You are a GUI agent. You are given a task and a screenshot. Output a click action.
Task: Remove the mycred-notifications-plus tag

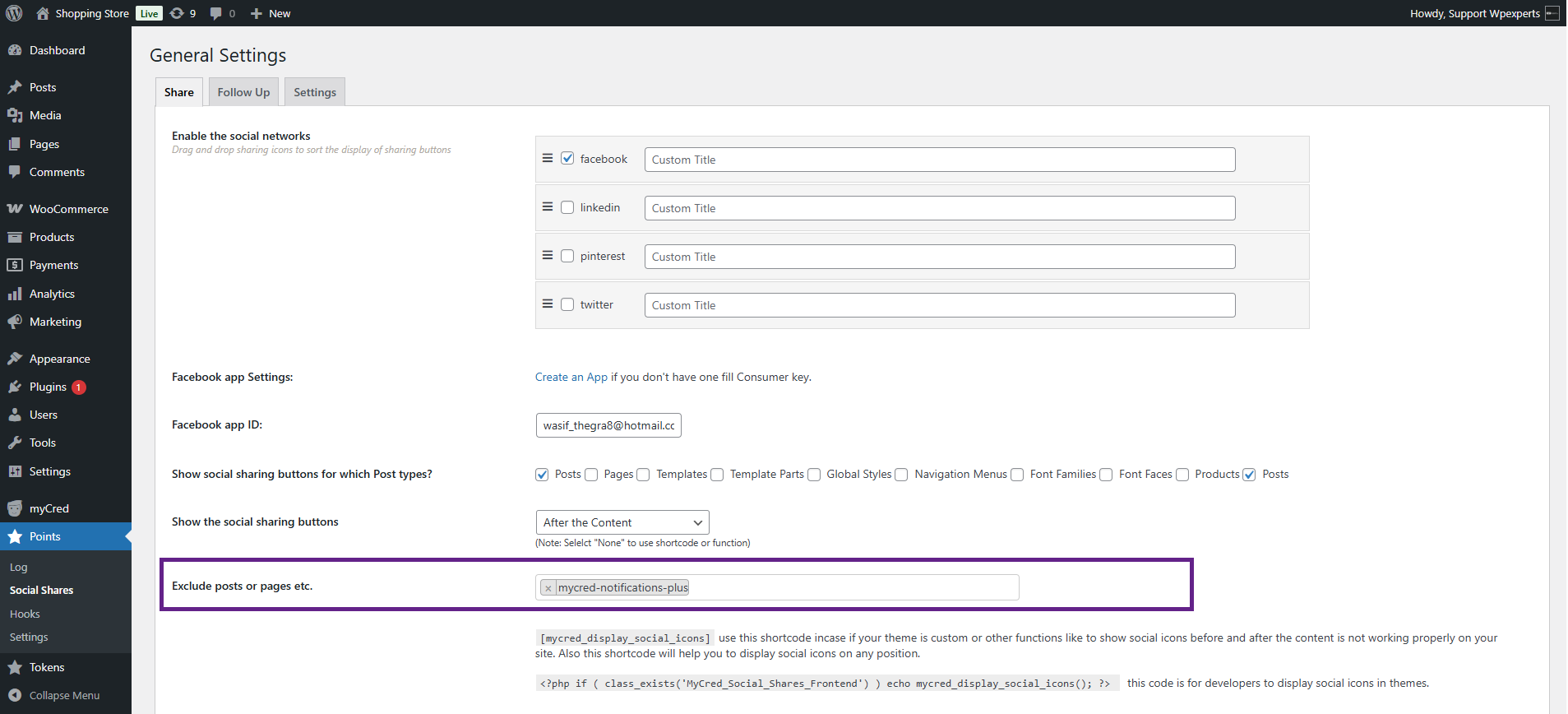click(x=548, y=588)
